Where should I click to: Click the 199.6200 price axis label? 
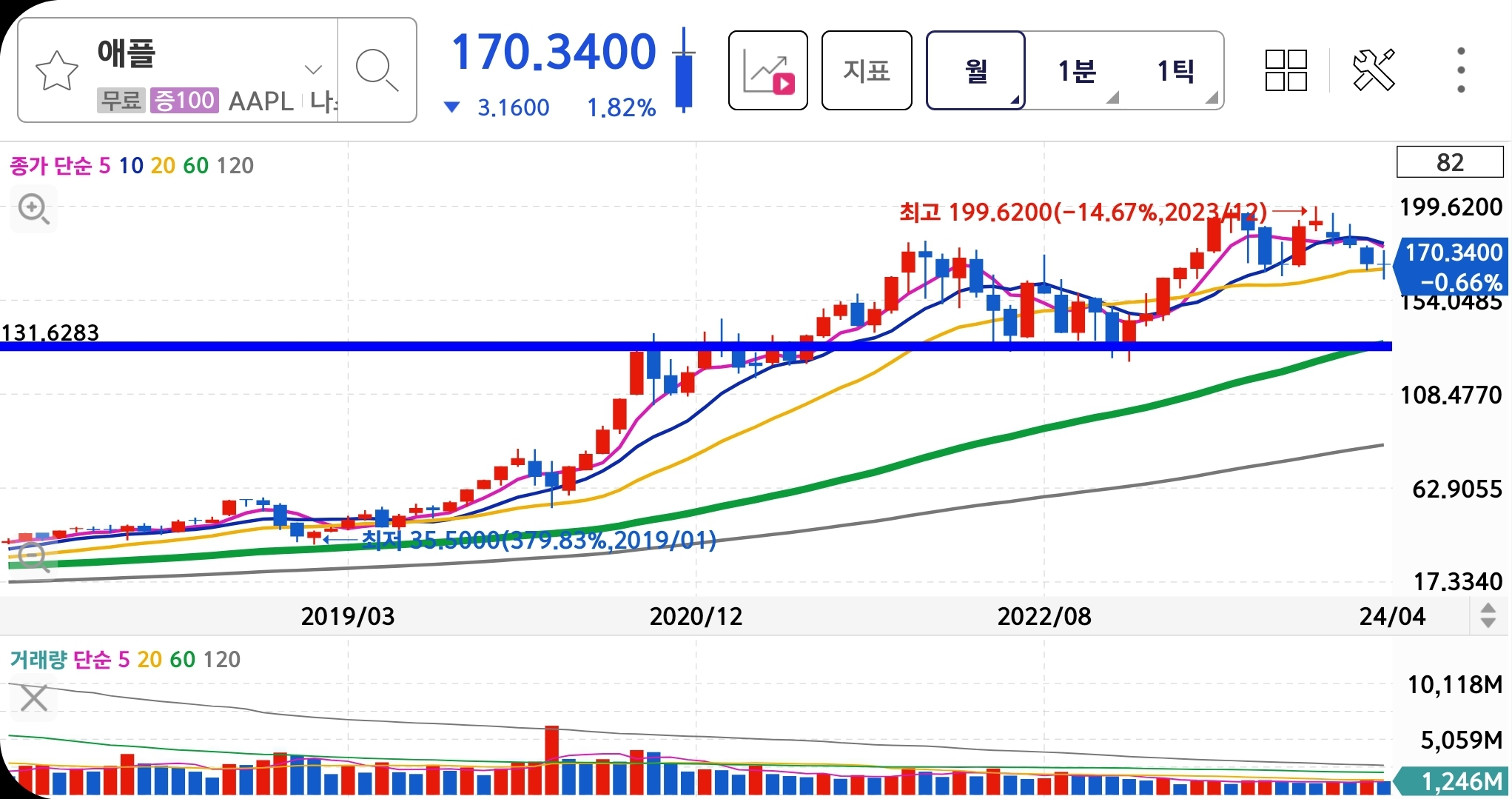pyautogui.click(x=1451, y=207)
